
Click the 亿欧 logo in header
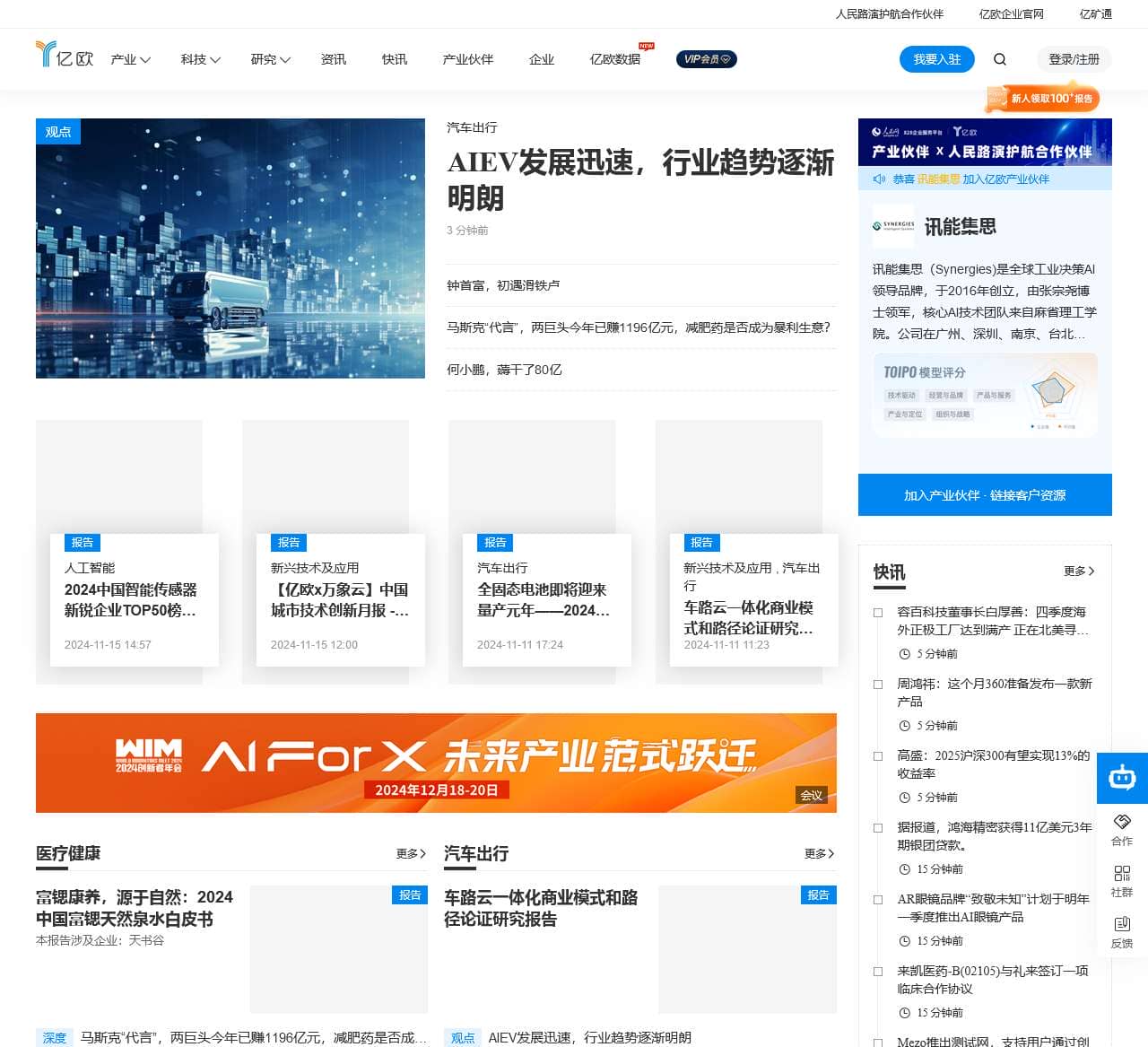click(x=65, y=56)
